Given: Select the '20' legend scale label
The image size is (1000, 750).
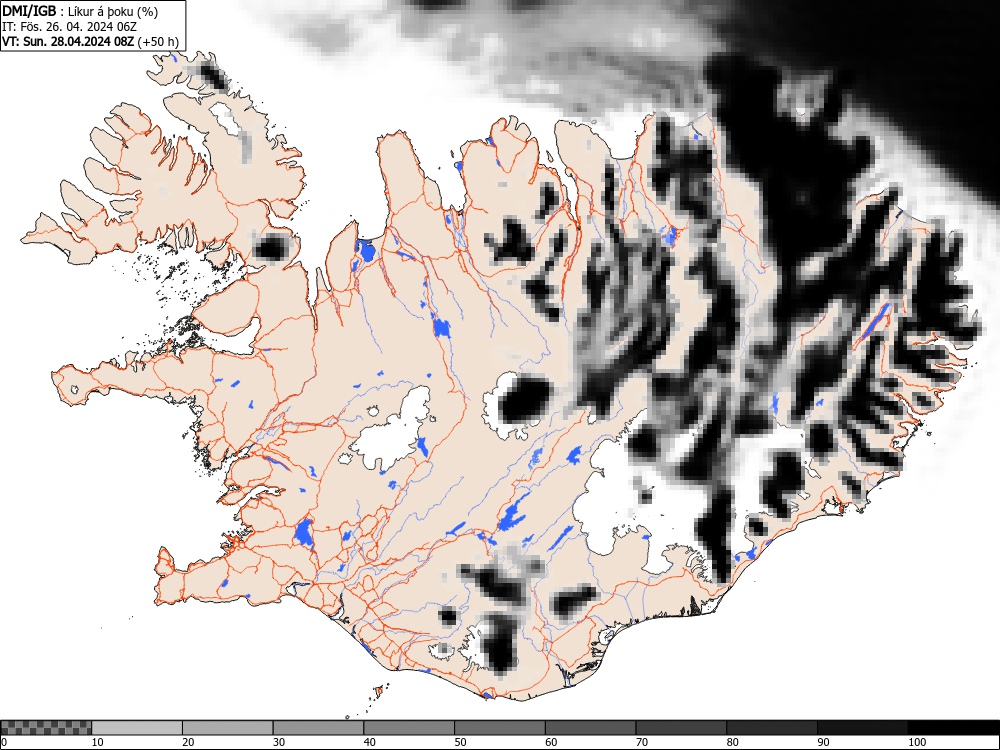Looking at the screenshot, I should 188,742.
